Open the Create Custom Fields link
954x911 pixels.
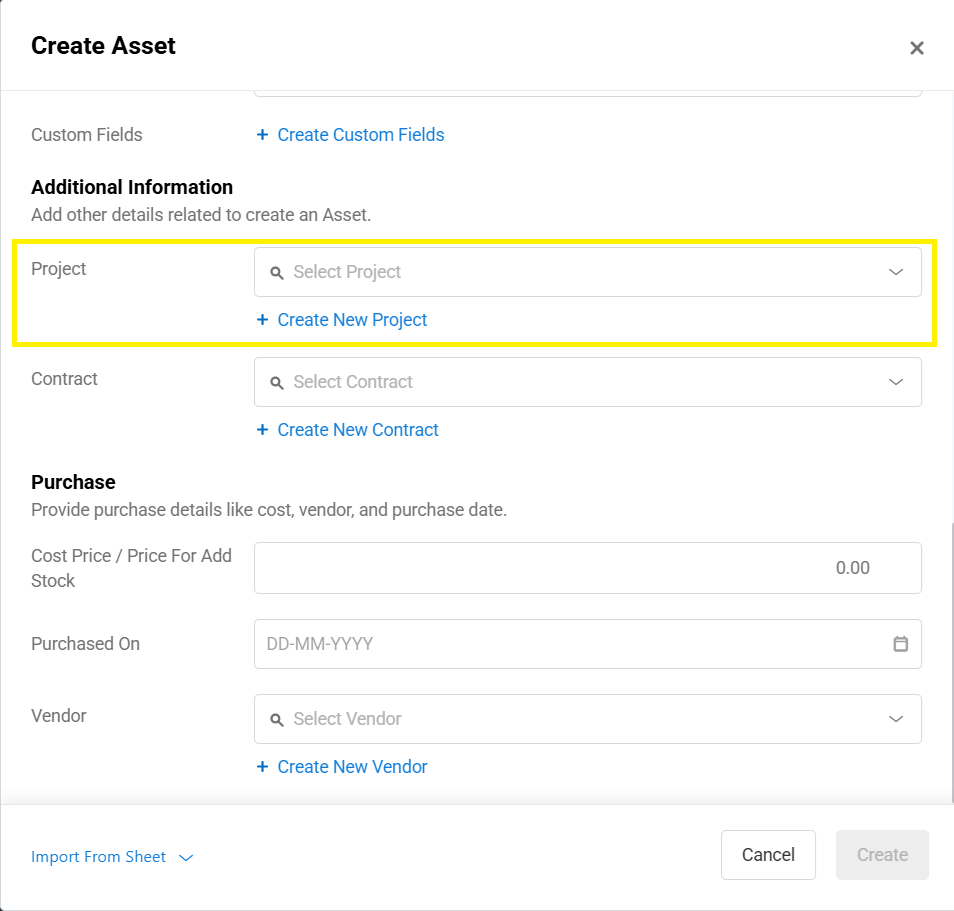[361, 134]
